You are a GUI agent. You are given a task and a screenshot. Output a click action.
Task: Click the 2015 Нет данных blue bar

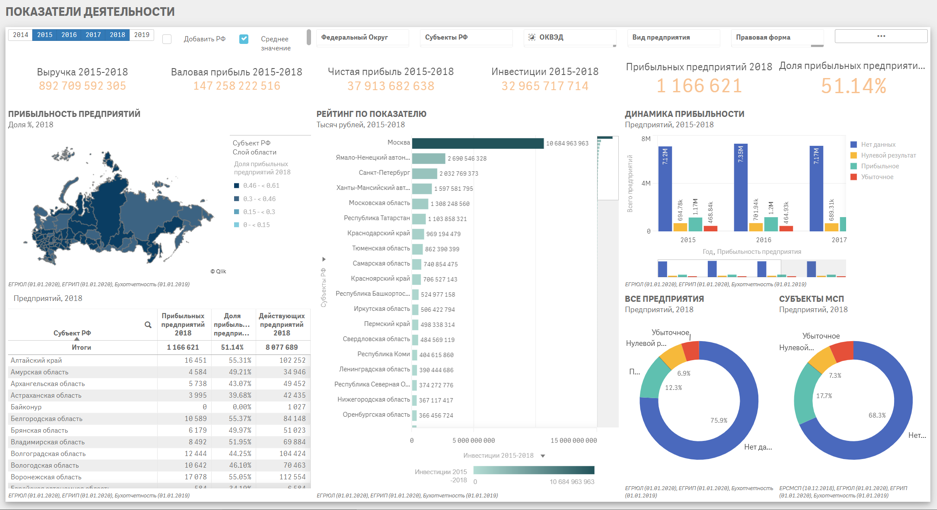(665, 188)
